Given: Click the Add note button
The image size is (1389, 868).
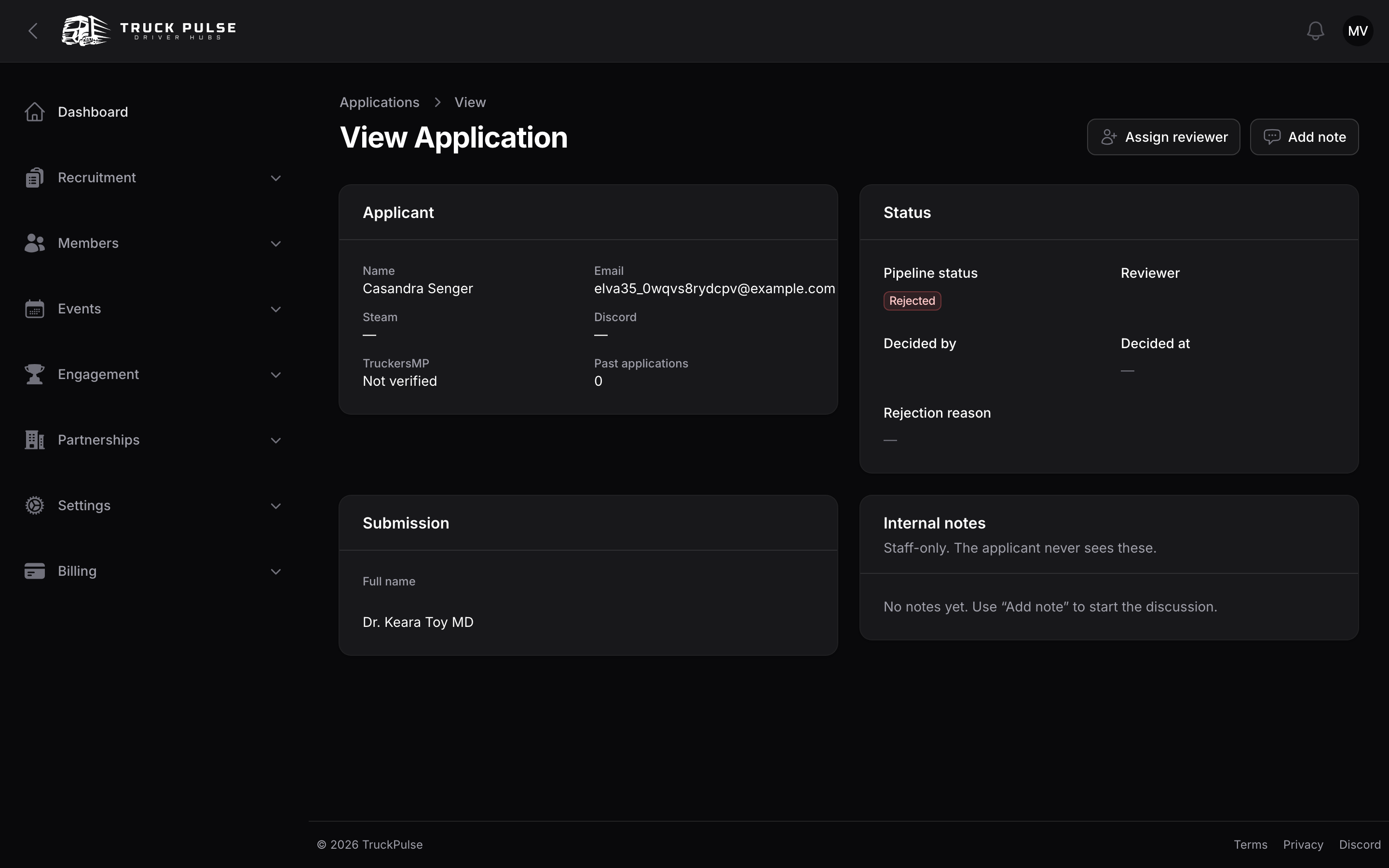Looking at the screenshot, I should tap(1304, 137).
